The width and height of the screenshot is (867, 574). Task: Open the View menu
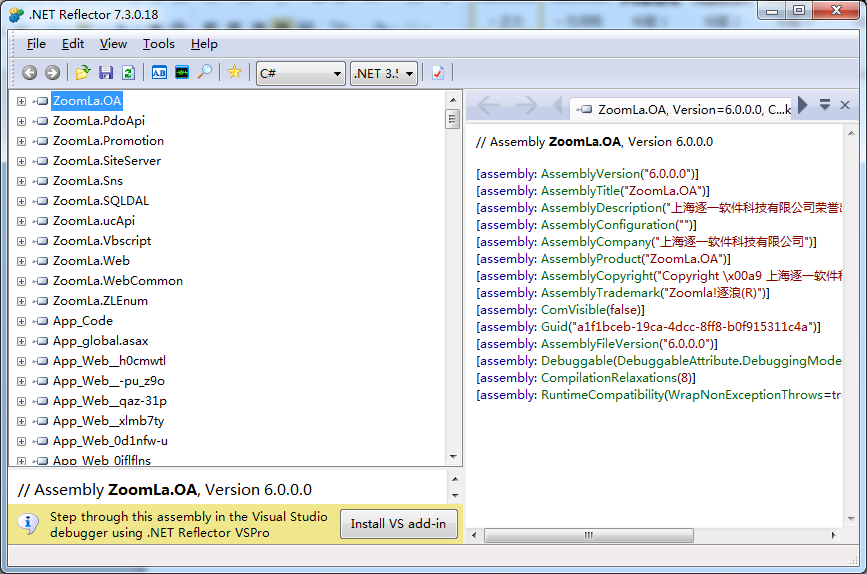point(113,44)
